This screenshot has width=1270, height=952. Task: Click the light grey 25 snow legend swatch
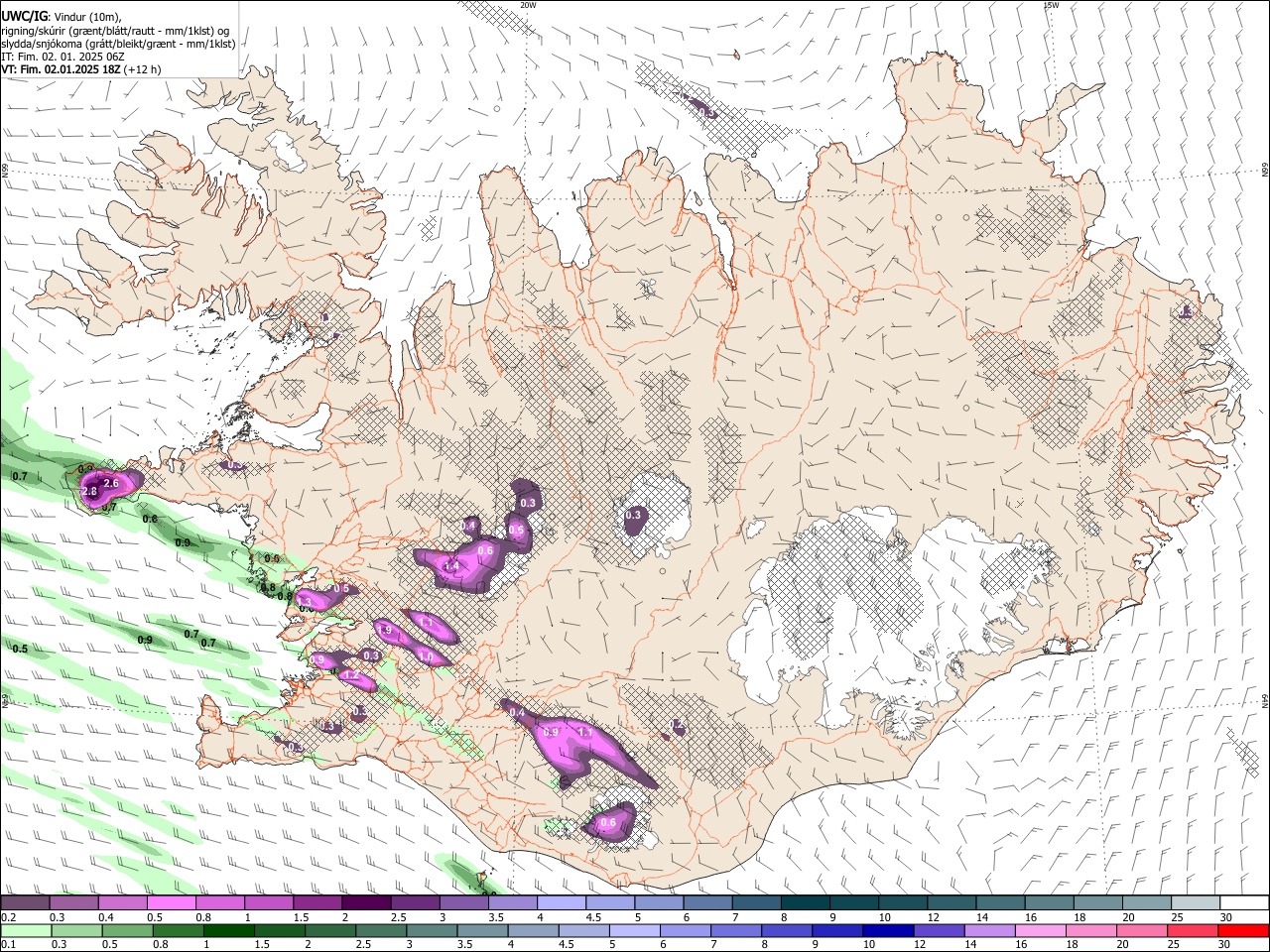click(1197, 903)
